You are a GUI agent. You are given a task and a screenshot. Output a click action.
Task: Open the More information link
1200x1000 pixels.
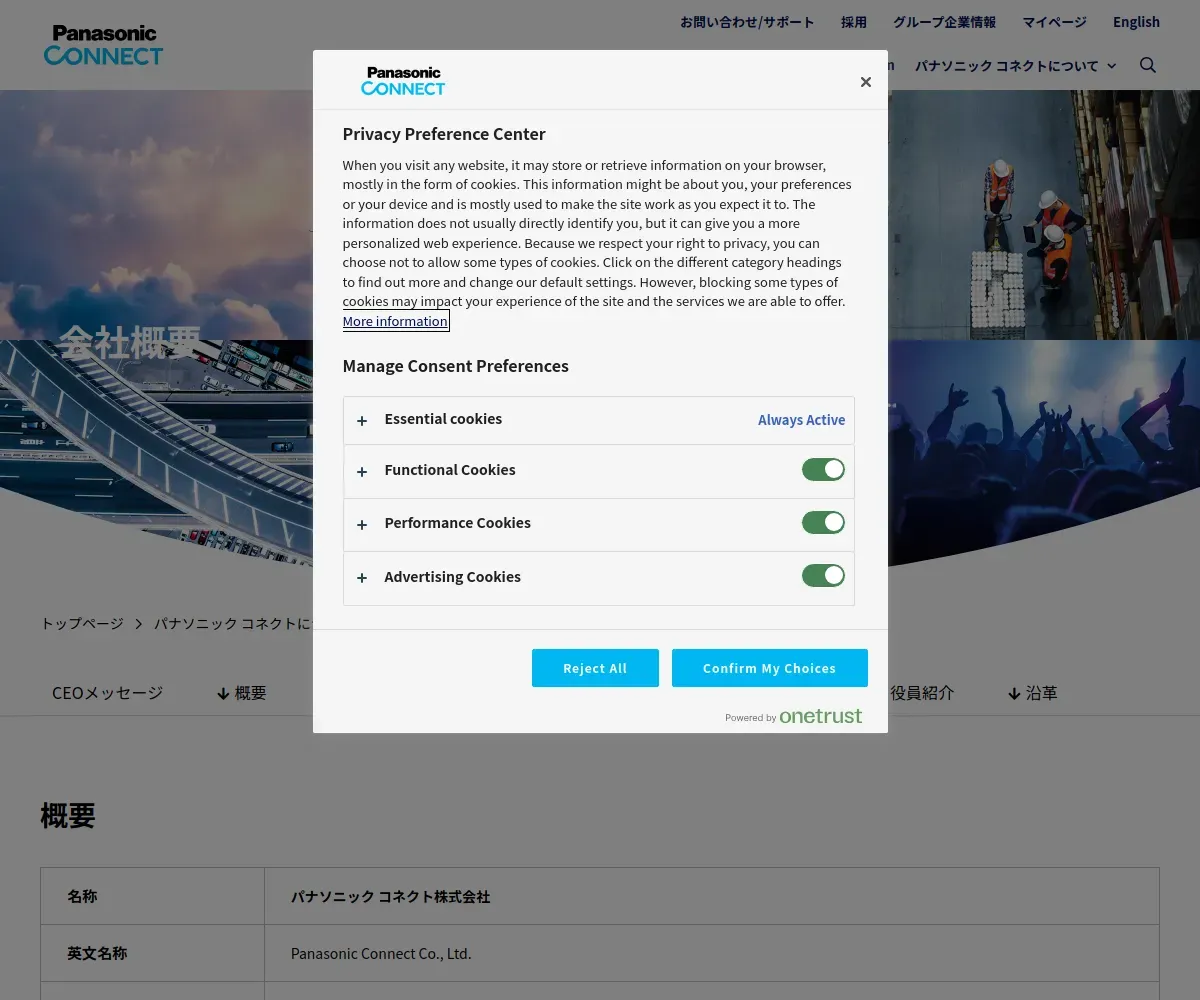click(x=395, y=321)
